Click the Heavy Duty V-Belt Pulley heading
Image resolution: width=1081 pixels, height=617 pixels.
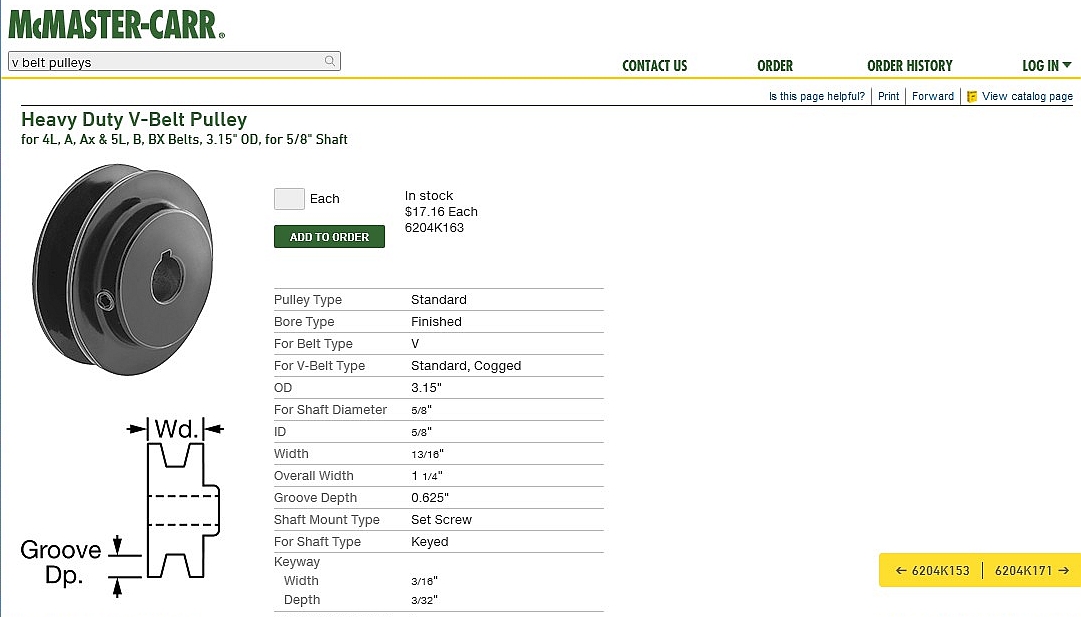(x=134, y=119)
